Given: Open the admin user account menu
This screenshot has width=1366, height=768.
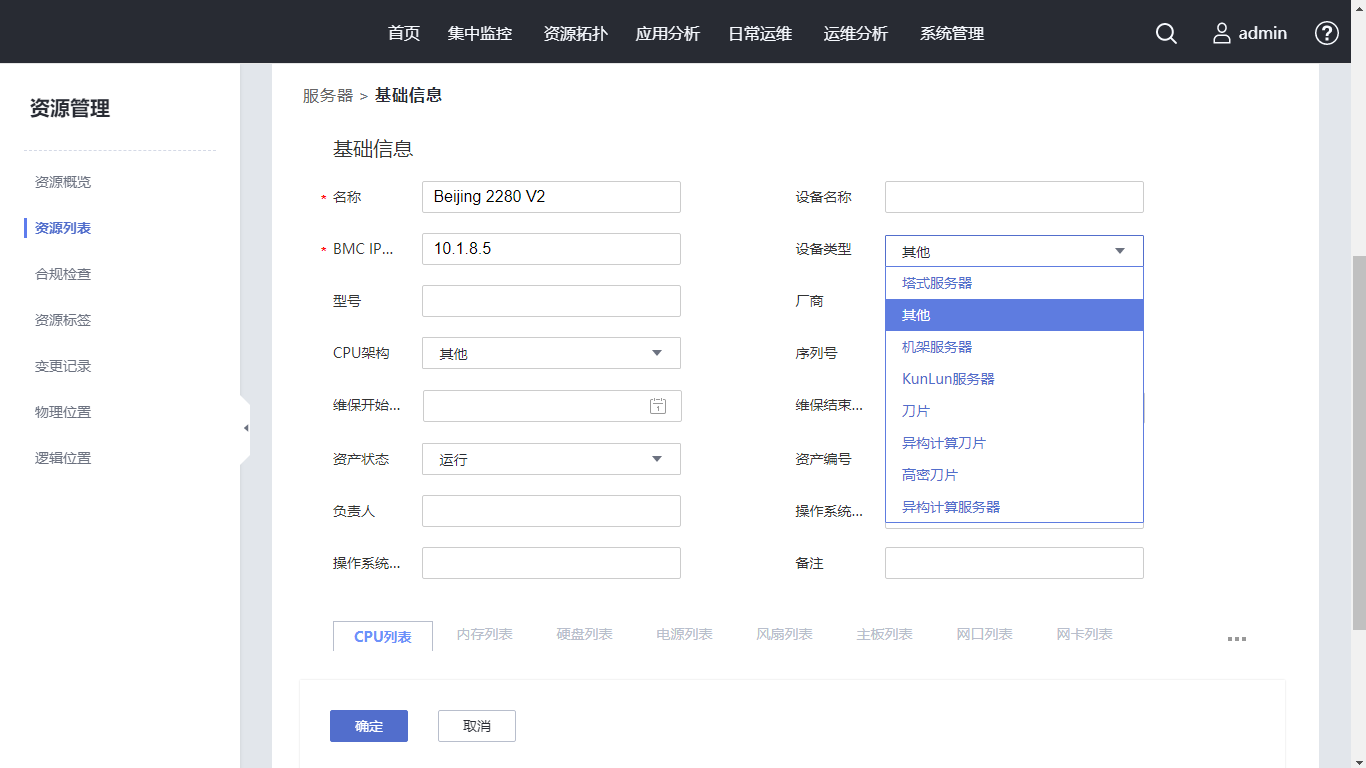Looking at the screenshot, I should [1250, 33].
